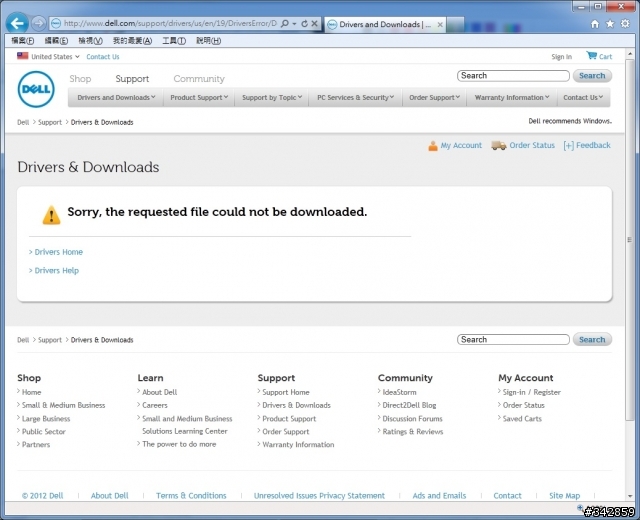
Task: Click inside the bottom Search field
Action: tap(513, 340)
